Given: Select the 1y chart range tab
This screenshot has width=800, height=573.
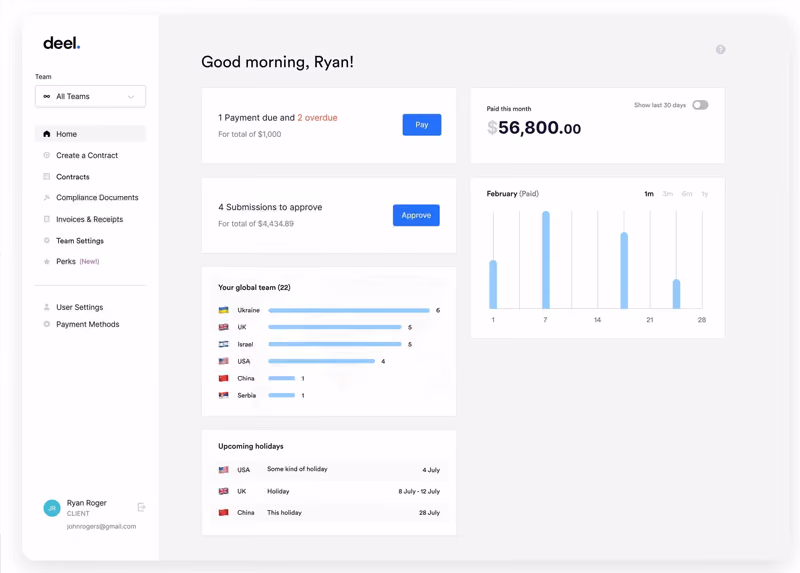Looking at the screenshot, I should [705, 194].
